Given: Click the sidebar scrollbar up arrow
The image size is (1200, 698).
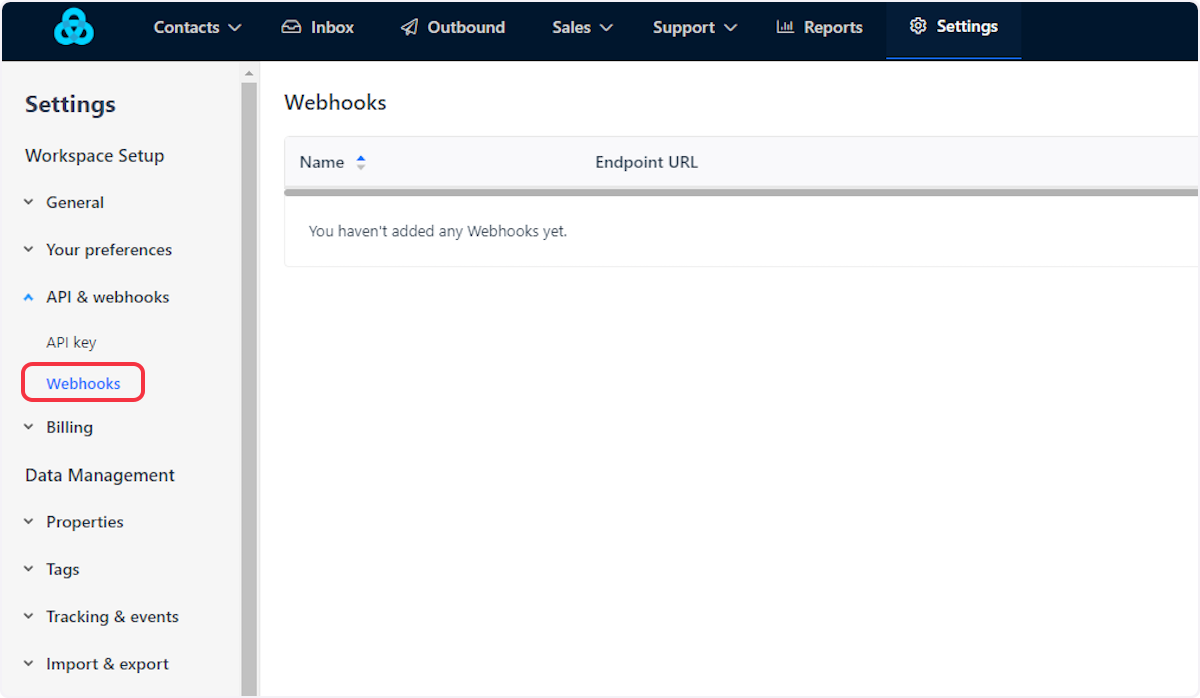Looking at the screenshot, I should point(249,73).
